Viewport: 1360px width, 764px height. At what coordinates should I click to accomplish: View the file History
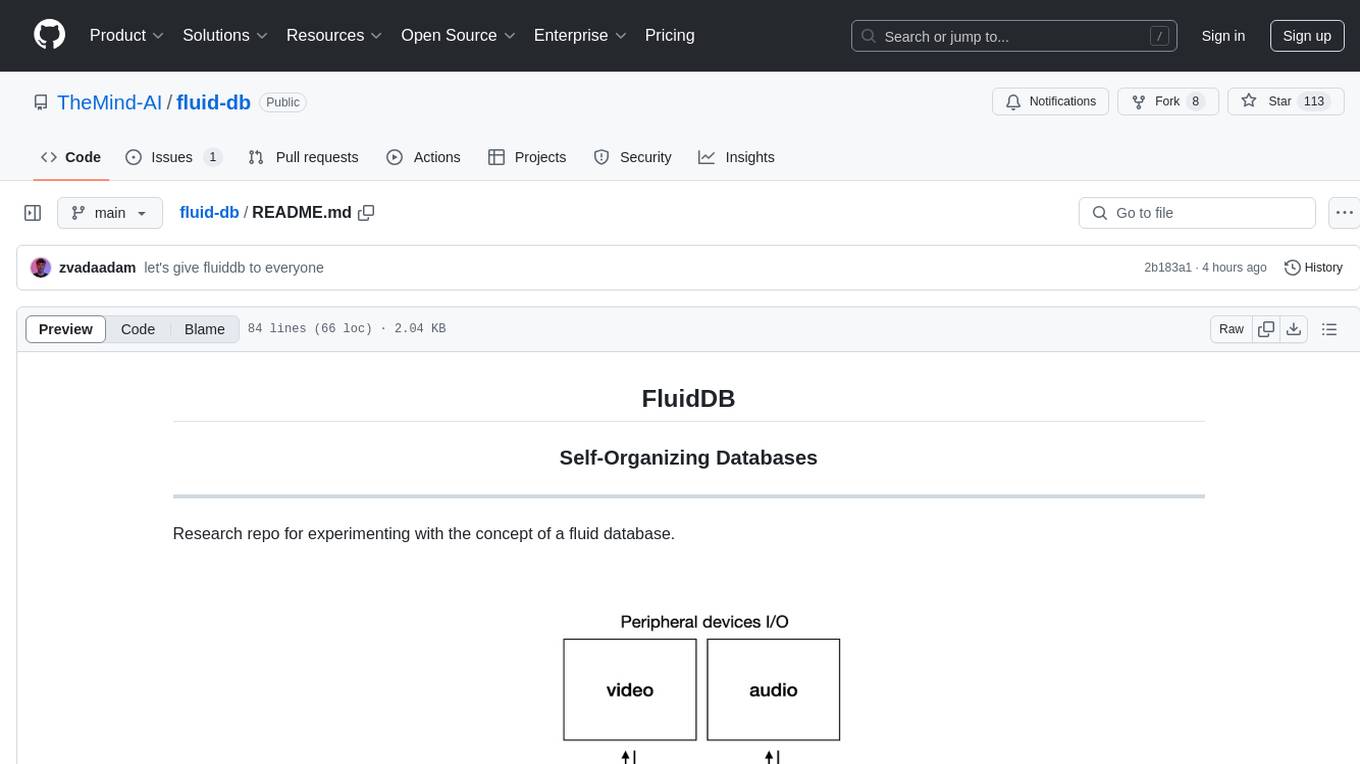pos(1313,267)
